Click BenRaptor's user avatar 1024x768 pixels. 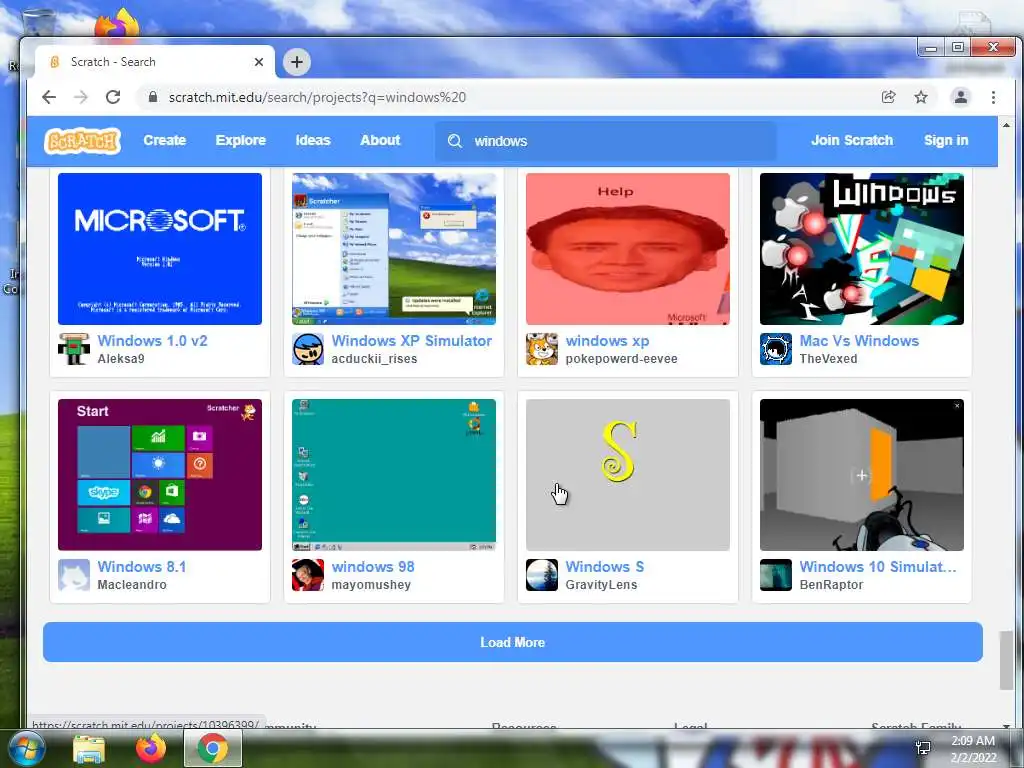(776, 575)
